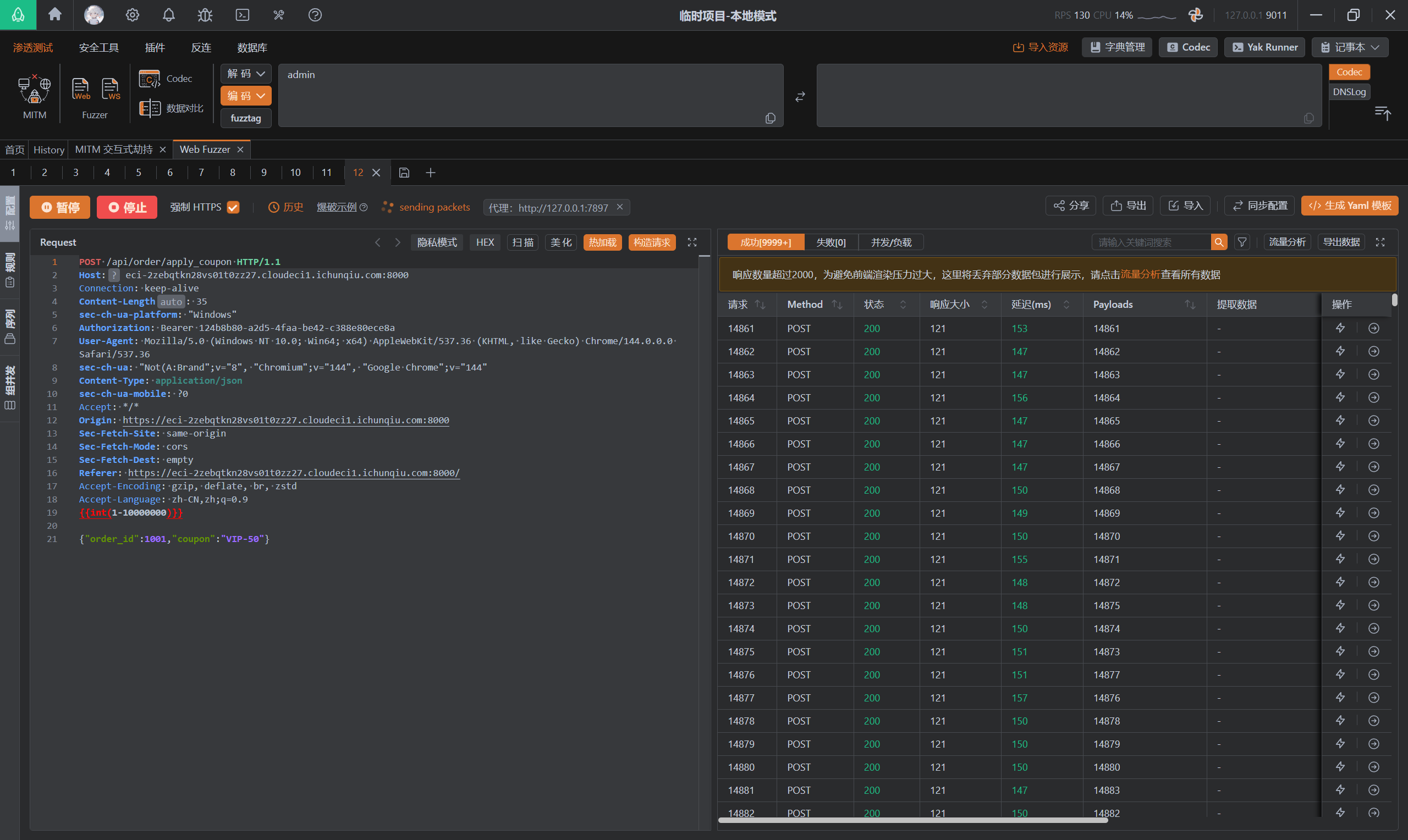Click the home icon in title bar
Viewport: 1408px width, 840px height.
[x=55, y=15]
